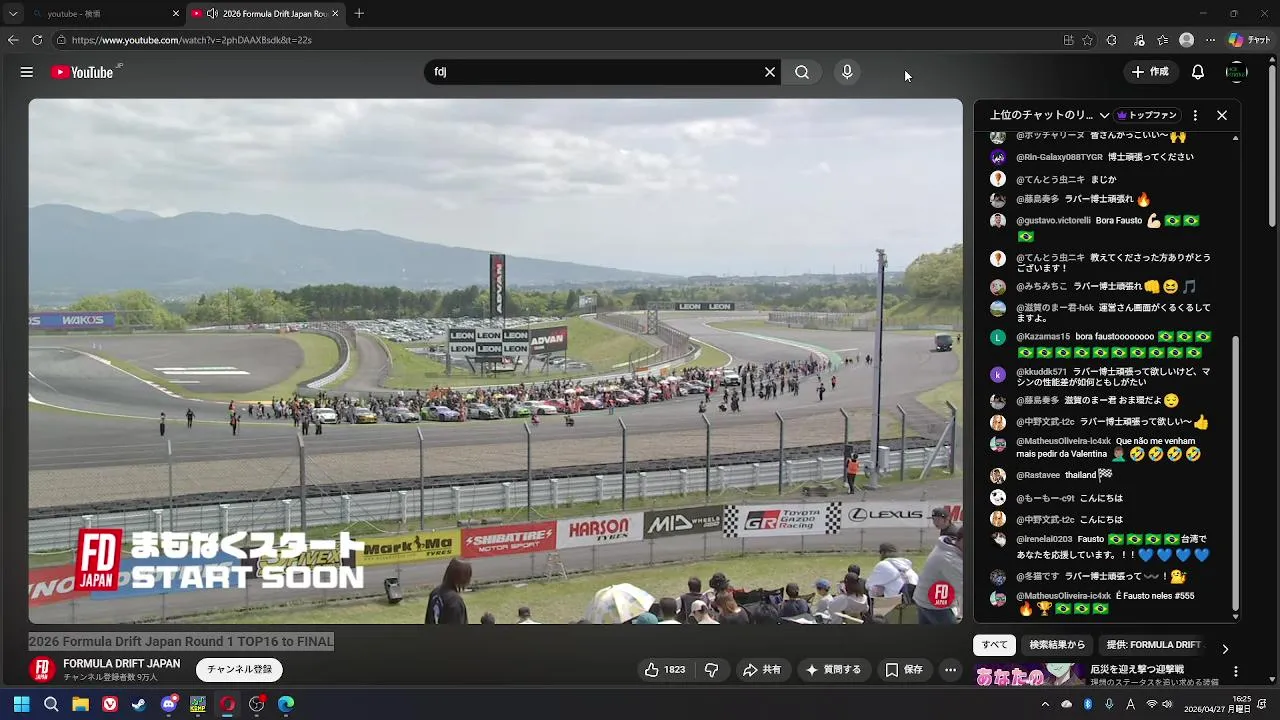Open browser settings three-dot menu
Viewport: 1280px width, 720px height.
[x=1211, y=40]
